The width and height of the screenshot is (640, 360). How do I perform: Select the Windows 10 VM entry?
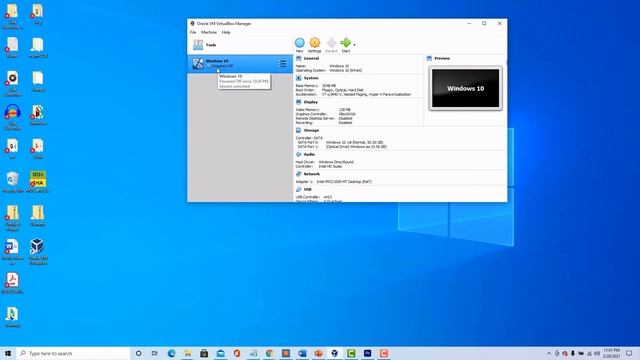point(240,64)
